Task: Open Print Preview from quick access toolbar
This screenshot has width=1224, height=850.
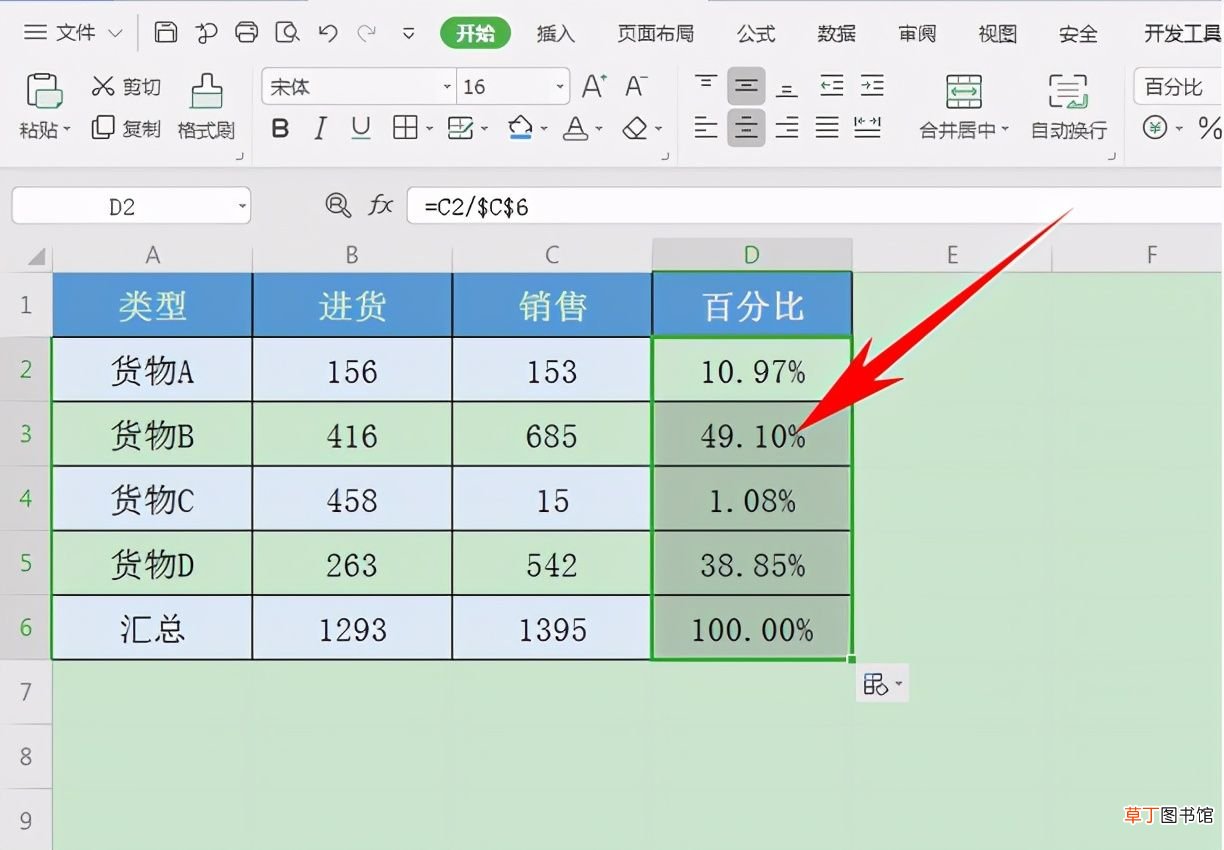Action: click(288, 33)
